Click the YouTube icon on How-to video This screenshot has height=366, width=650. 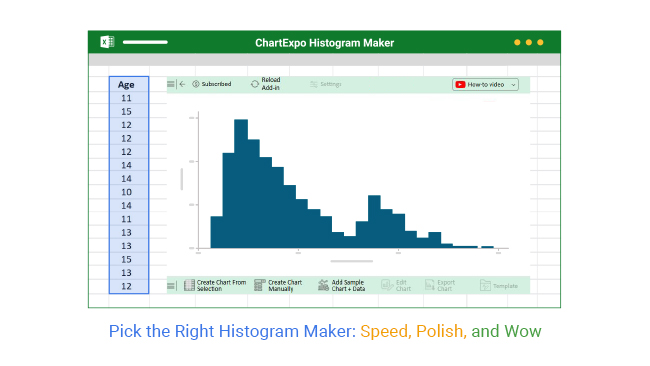(460, 85)
